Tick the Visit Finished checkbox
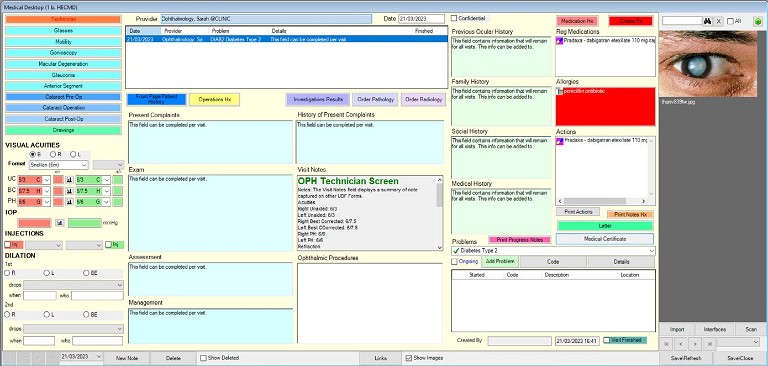Image resolution: width=768 pixels, height=366 pixels. click(x=606, y=340)
